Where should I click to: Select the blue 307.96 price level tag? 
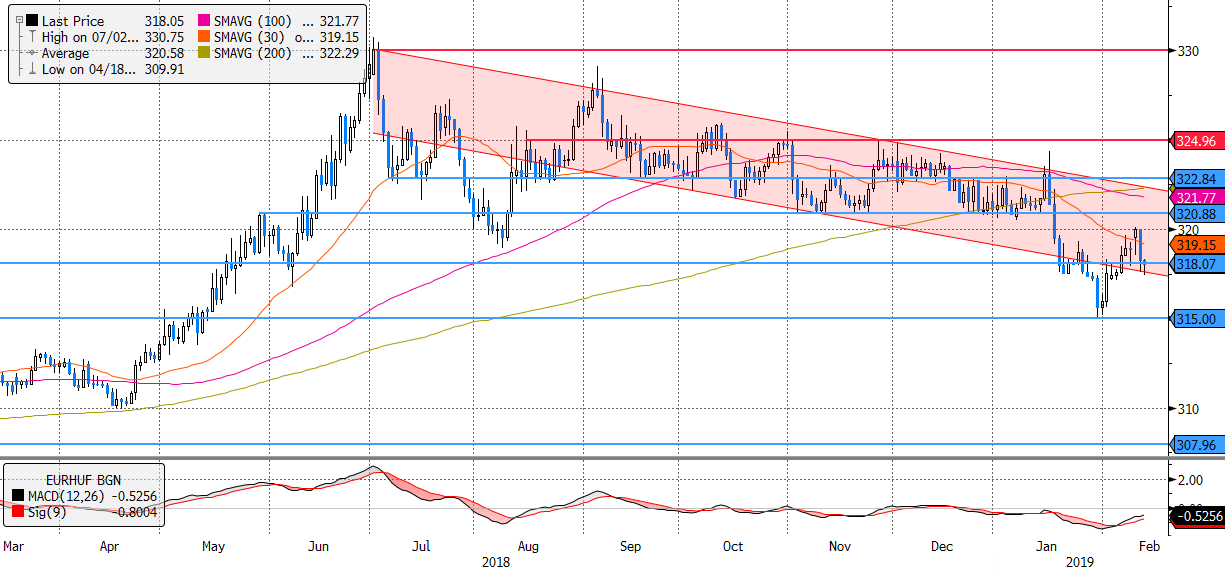1195,444
